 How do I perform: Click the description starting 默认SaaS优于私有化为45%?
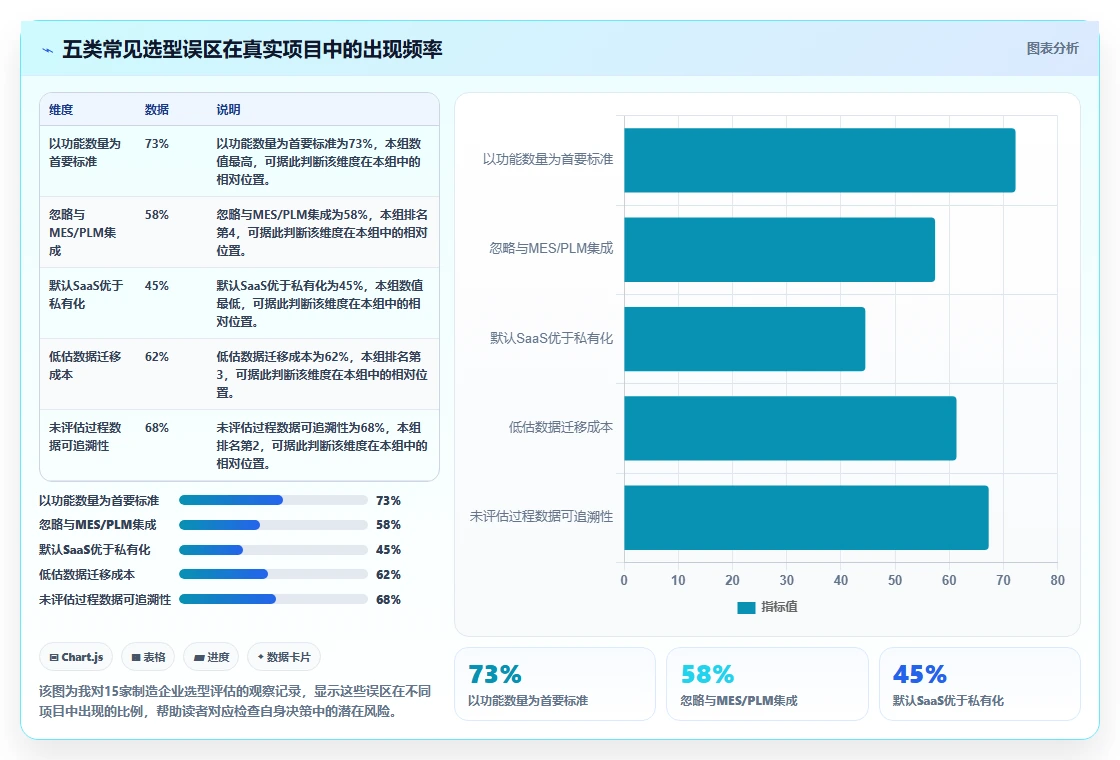click(x=319, y=304)
